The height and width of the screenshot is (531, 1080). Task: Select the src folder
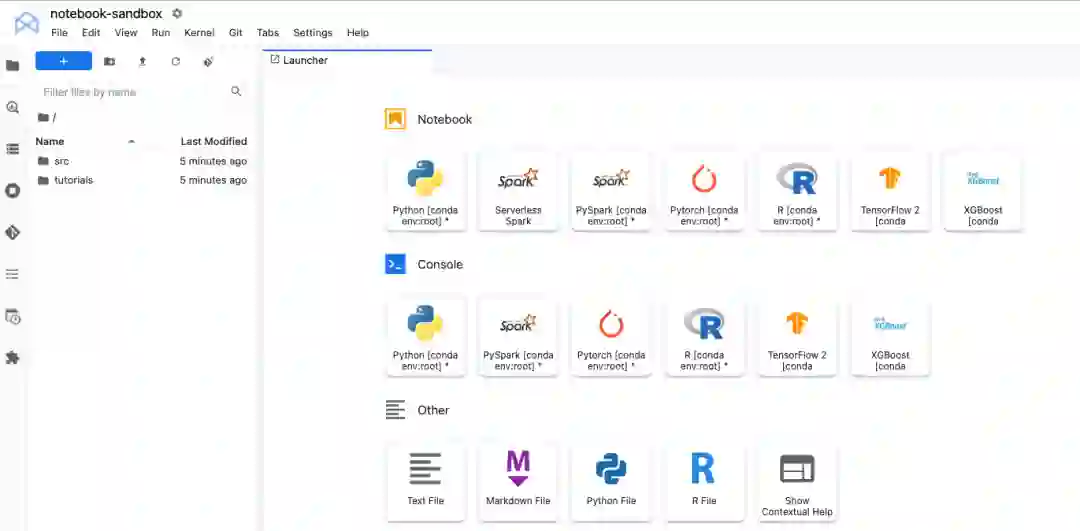click(141, 161)
